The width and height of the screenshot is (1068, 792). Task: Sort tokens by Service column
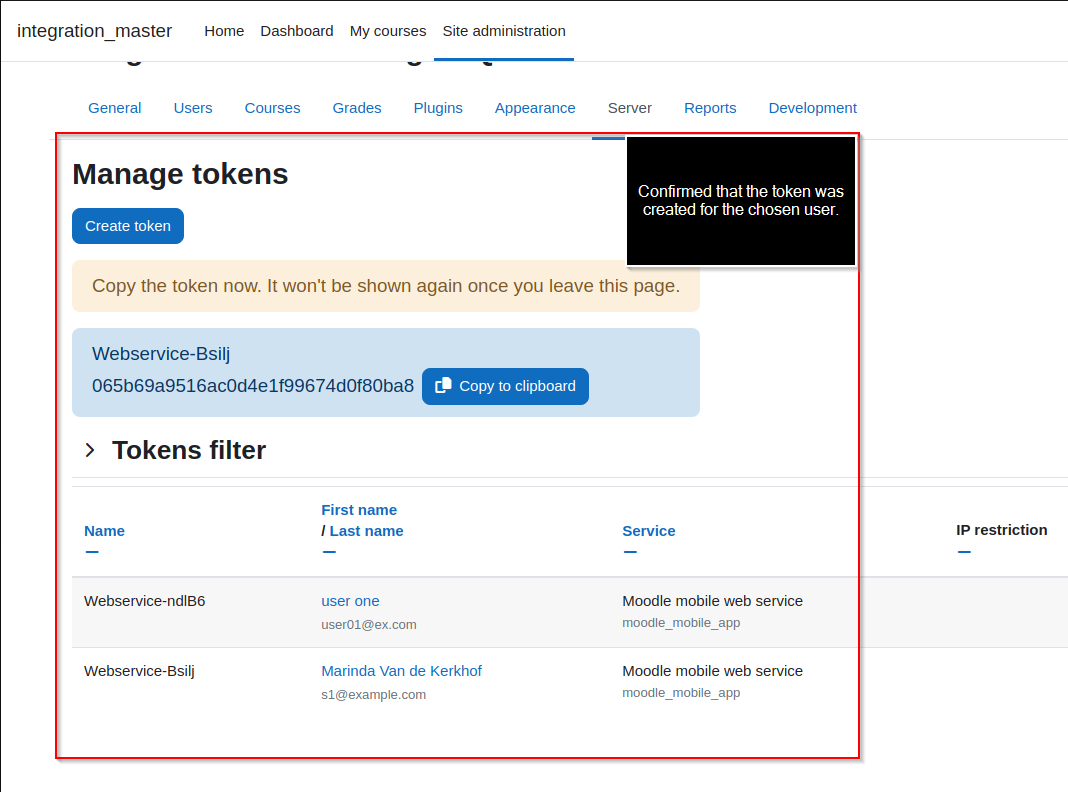[x=648, y=531]
